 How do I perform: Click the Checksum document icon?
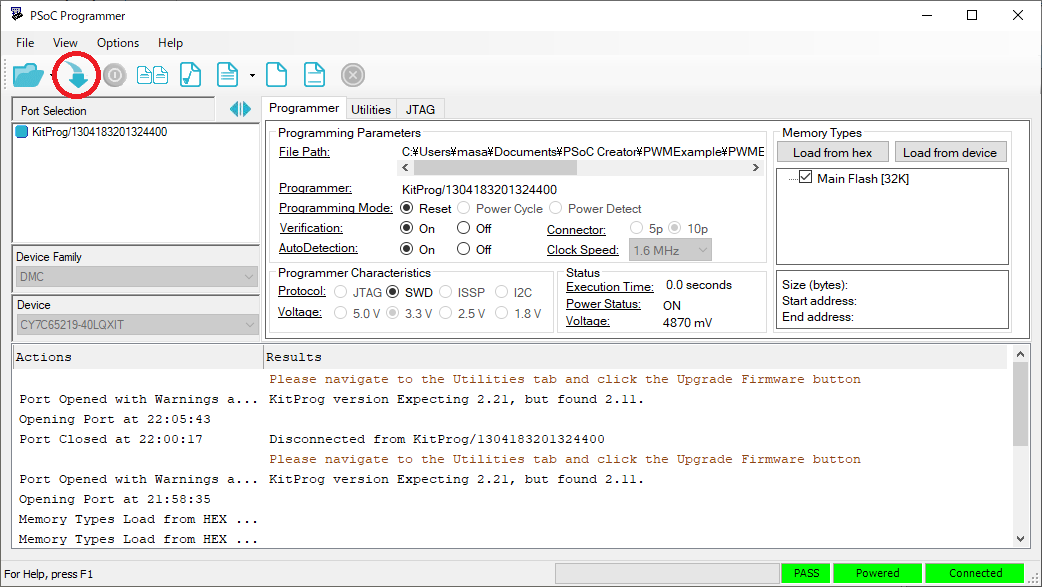191,74
